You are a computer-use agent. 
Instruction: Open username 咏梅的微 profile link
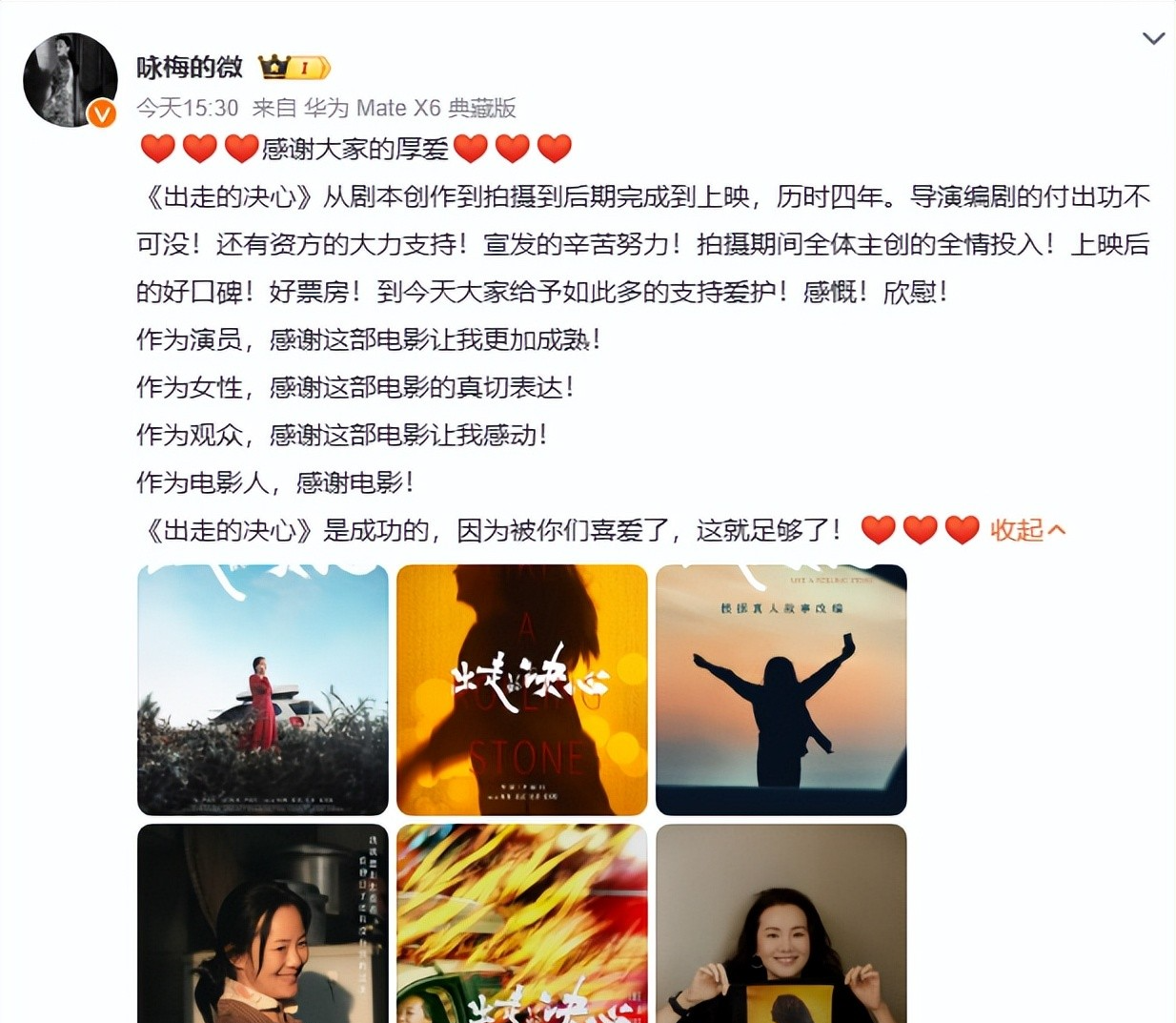190,67
